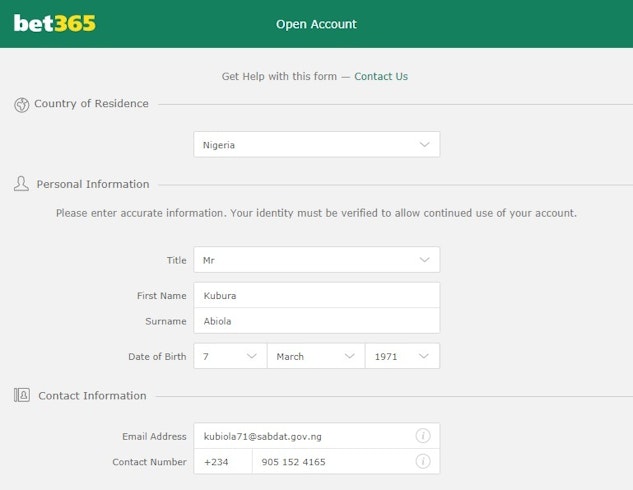Click the person icon beside Personal Information

pos(21,184)
